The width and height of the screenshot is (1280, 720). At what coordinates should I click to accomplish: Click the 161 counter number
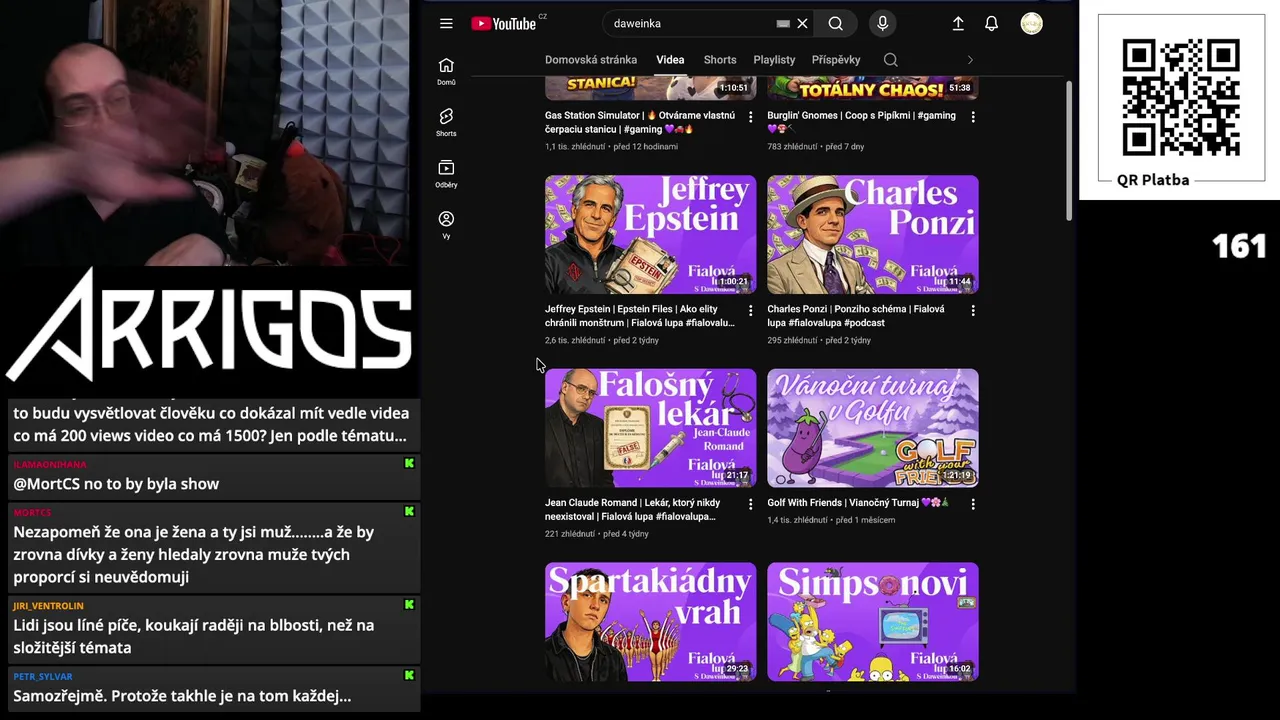(1239, 246)
